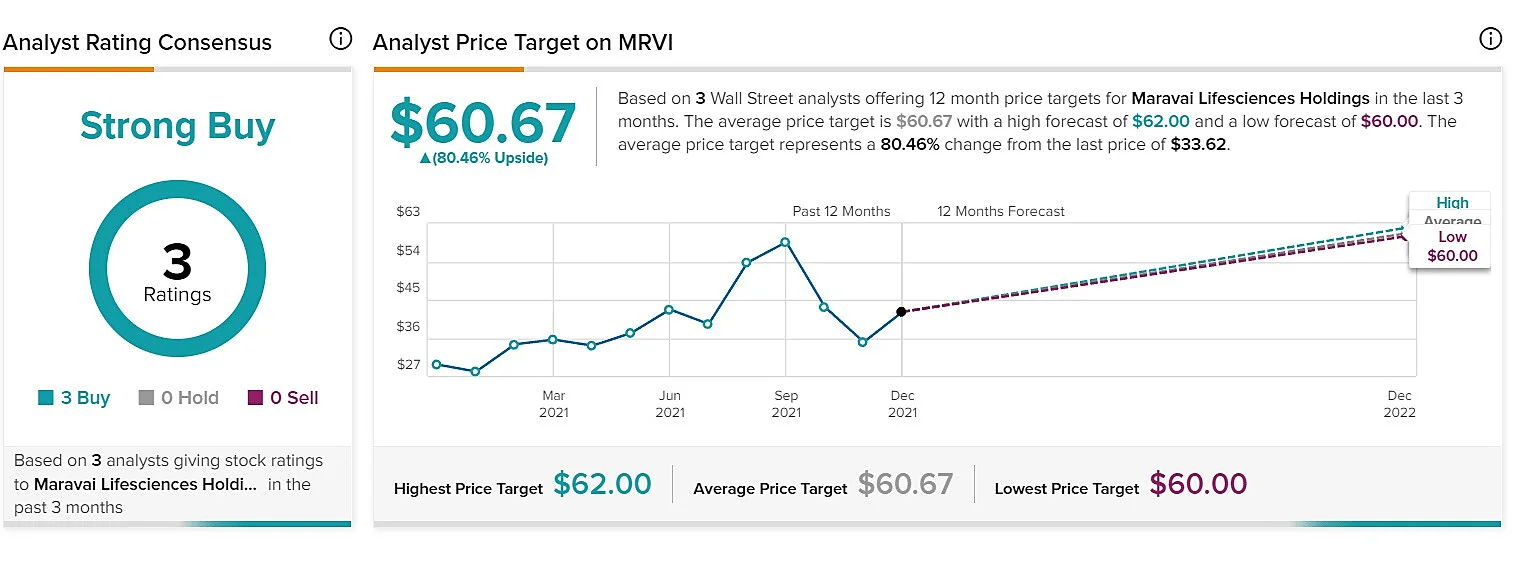Click the gray 0 Hold legend square
Image resolution: width=1530 pixels, height=566 pixels.
146,398
